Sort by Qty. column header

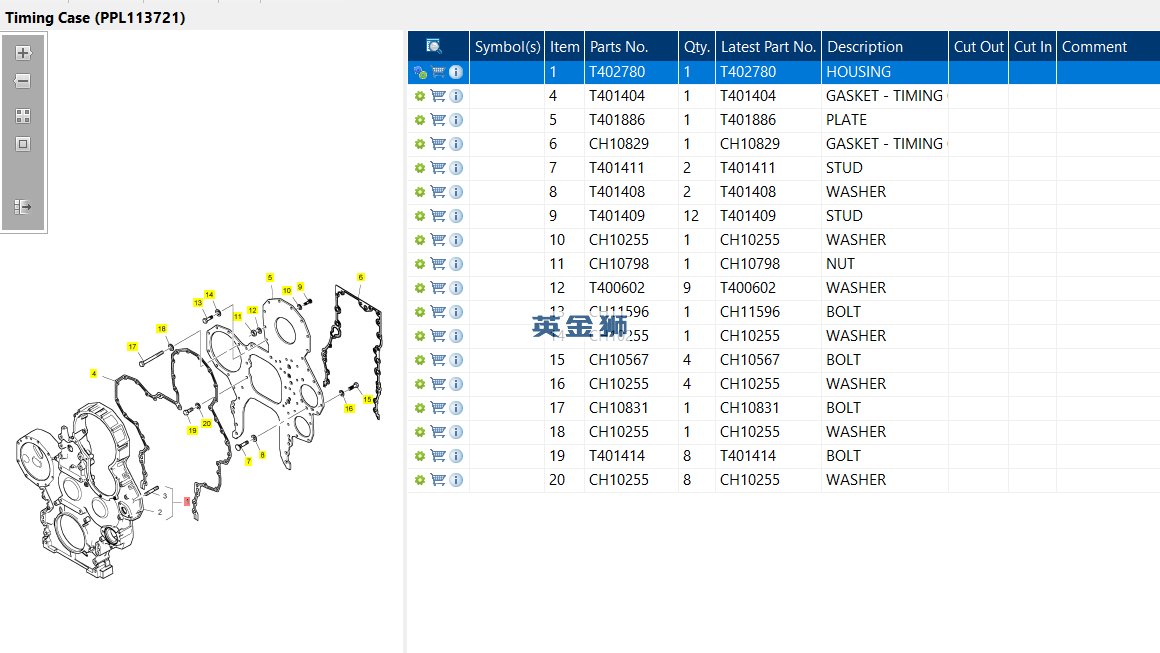(x=696, y=46)
